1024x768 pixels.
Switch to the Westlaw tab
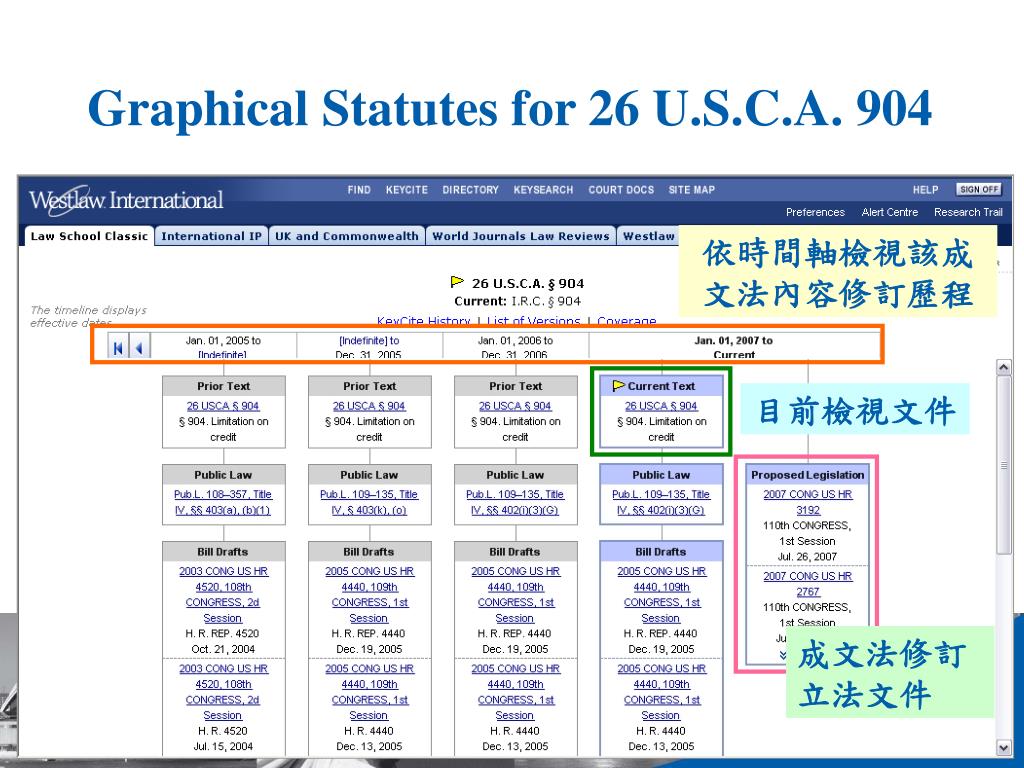[648, 236]
